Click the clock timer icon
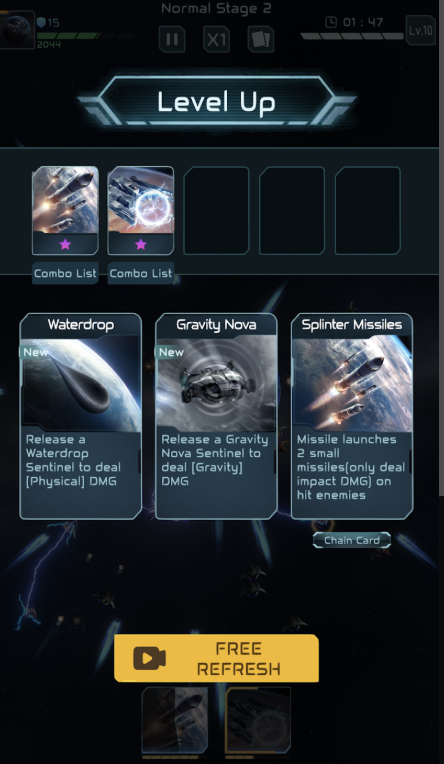The image size is (444, 764). (331, 22)
